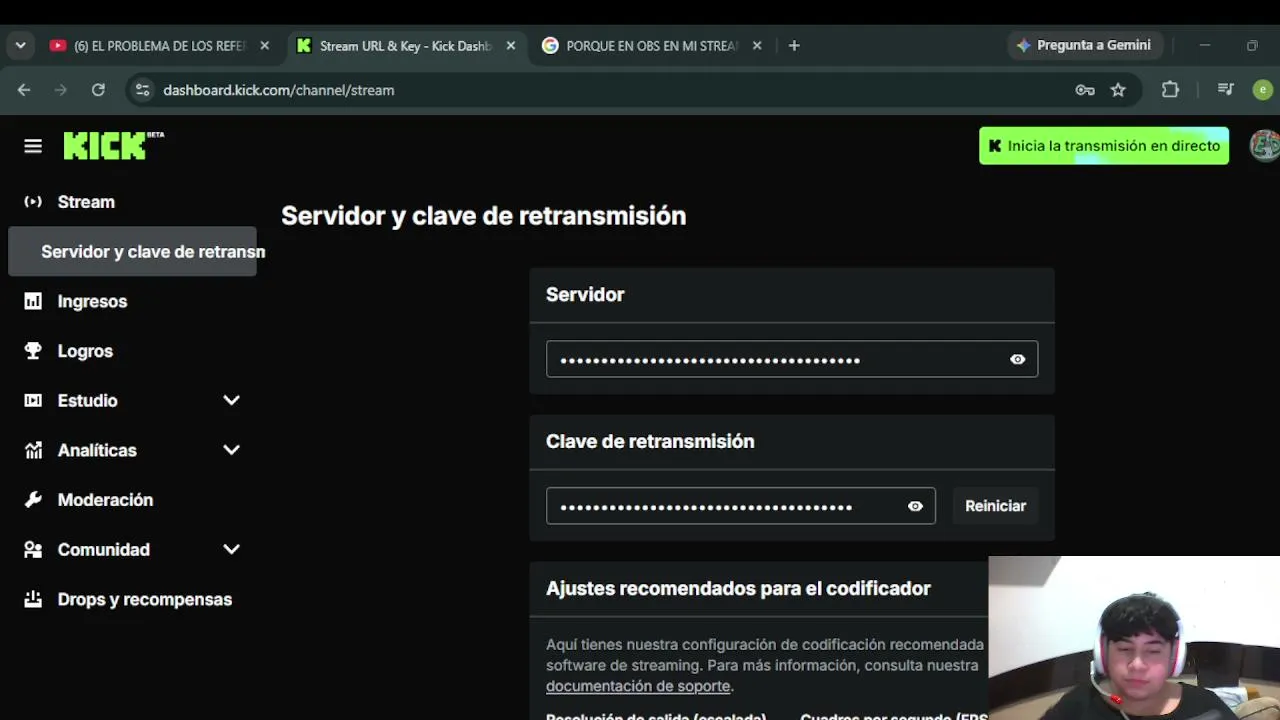Restore down the browser window

pyautogui.click(x=1252, y=45)
